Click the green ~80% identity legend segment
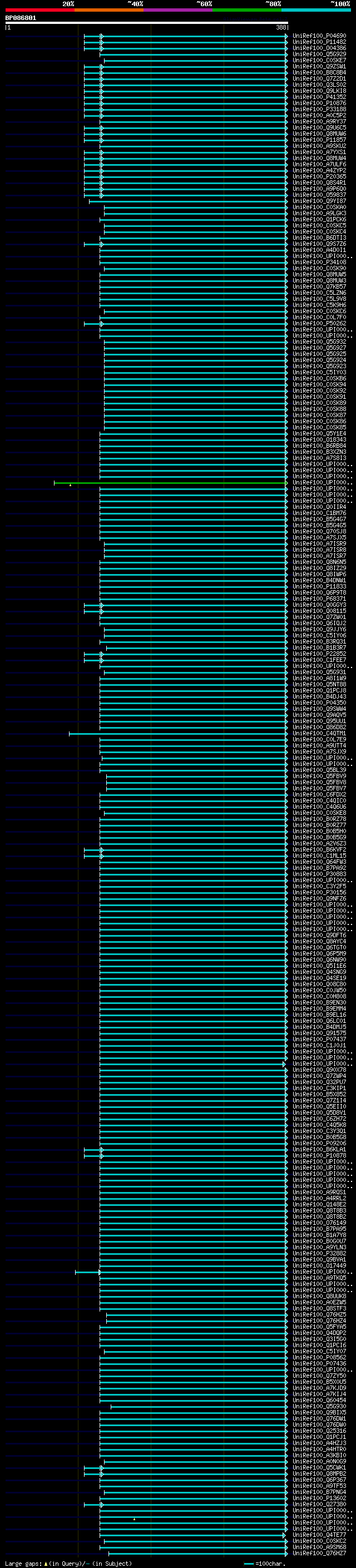 point(247,10)
